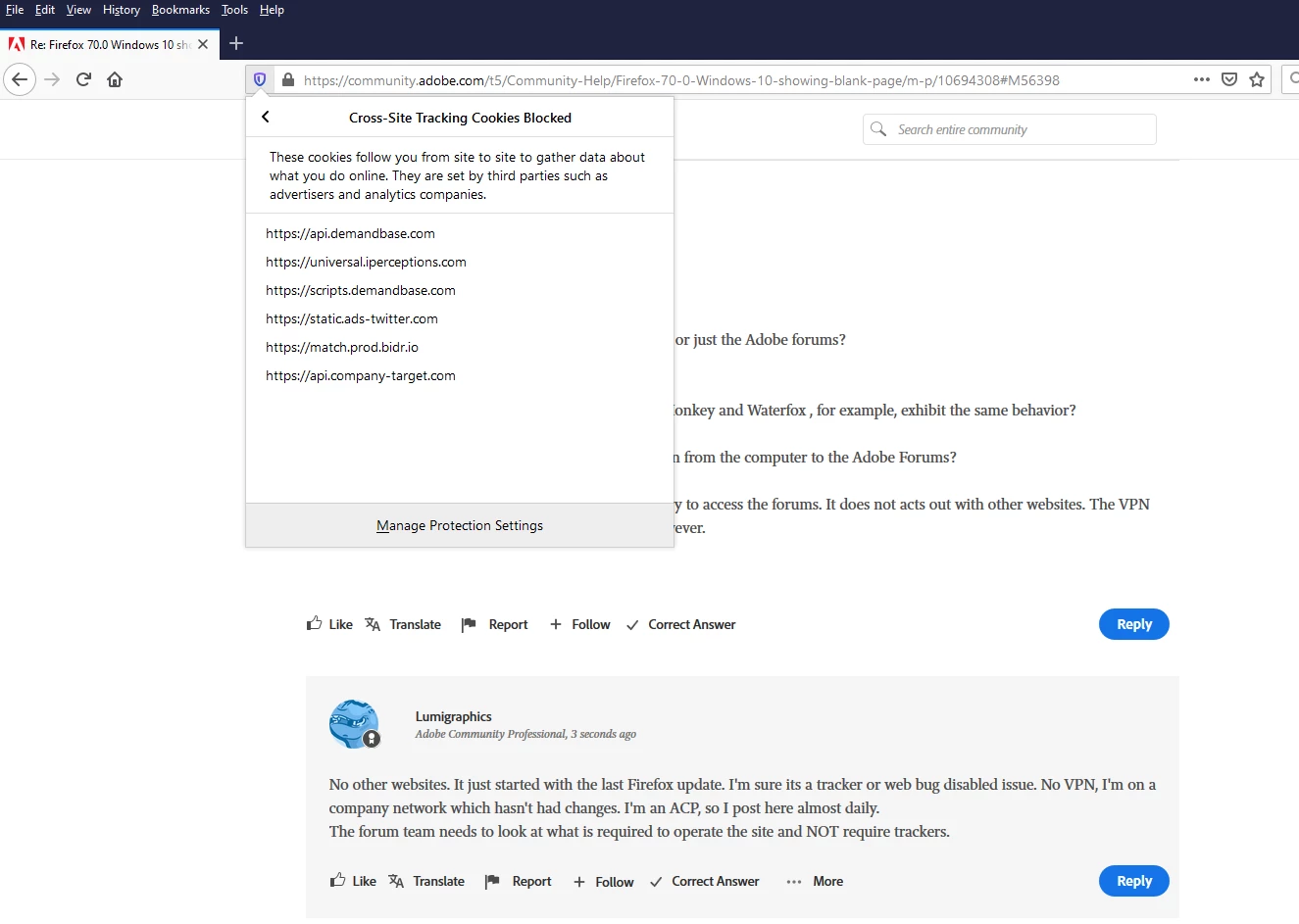Click the translate icon of the upper post

pyautogui.click(x=373, y=624)
